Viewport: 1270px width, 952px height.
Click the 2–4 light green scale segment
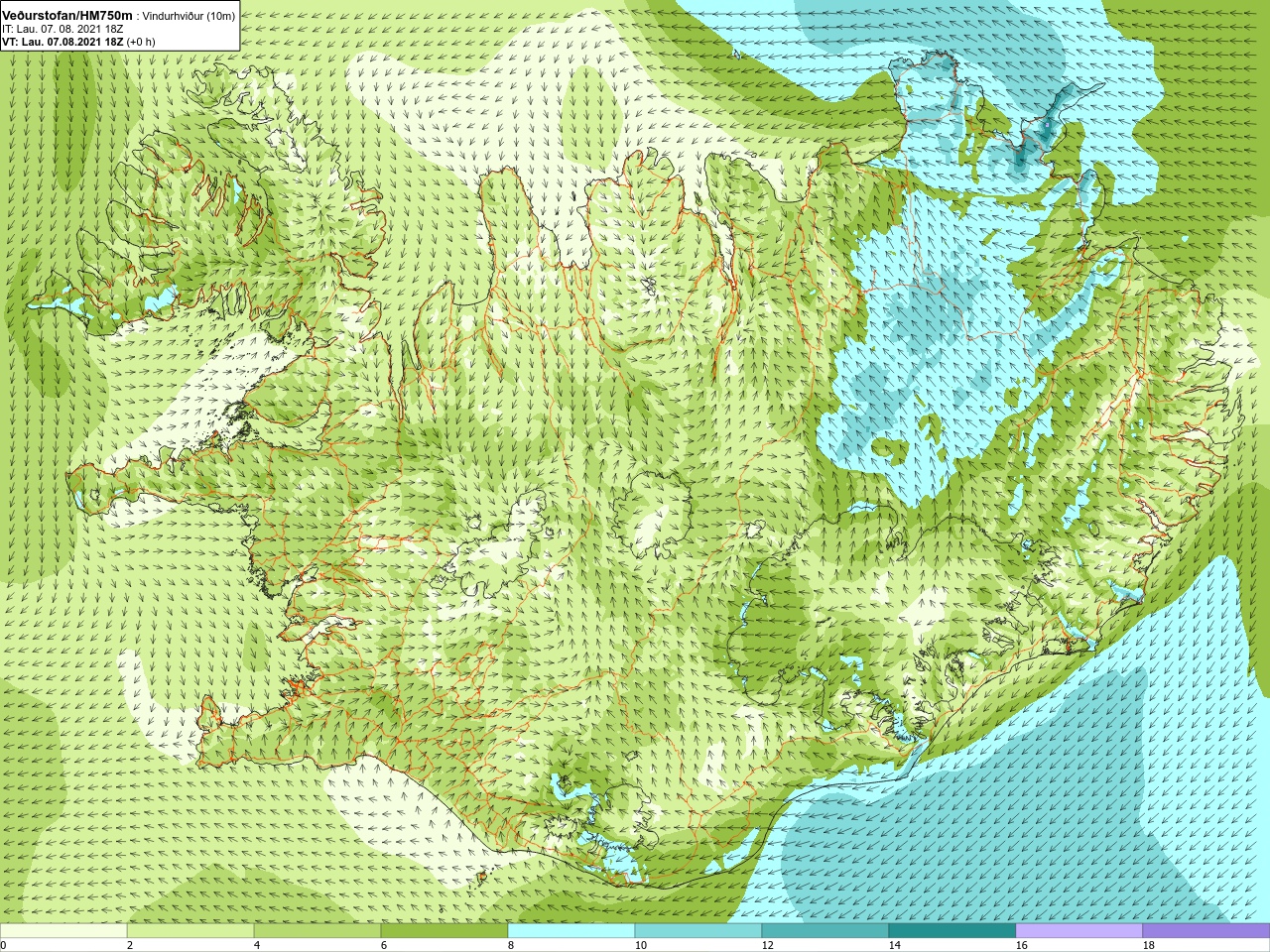coord(190,931)
